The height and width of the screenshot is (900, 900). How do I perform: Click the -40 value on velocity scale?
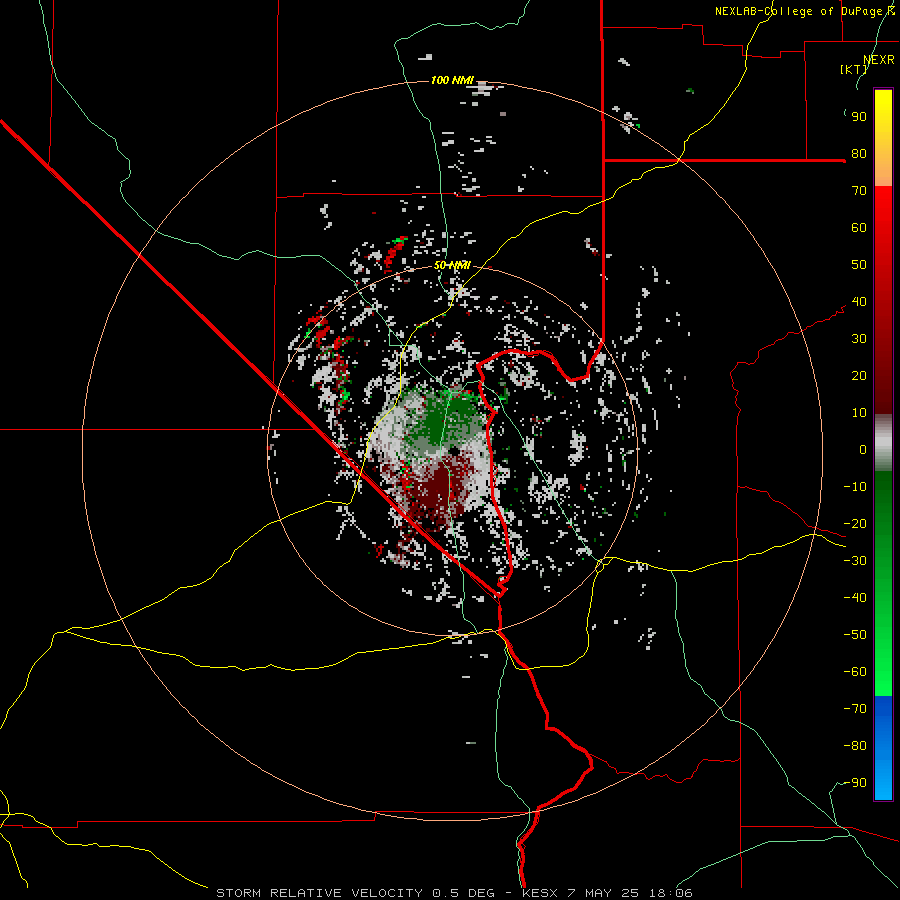pyautogui.click(x=855, y=598)
